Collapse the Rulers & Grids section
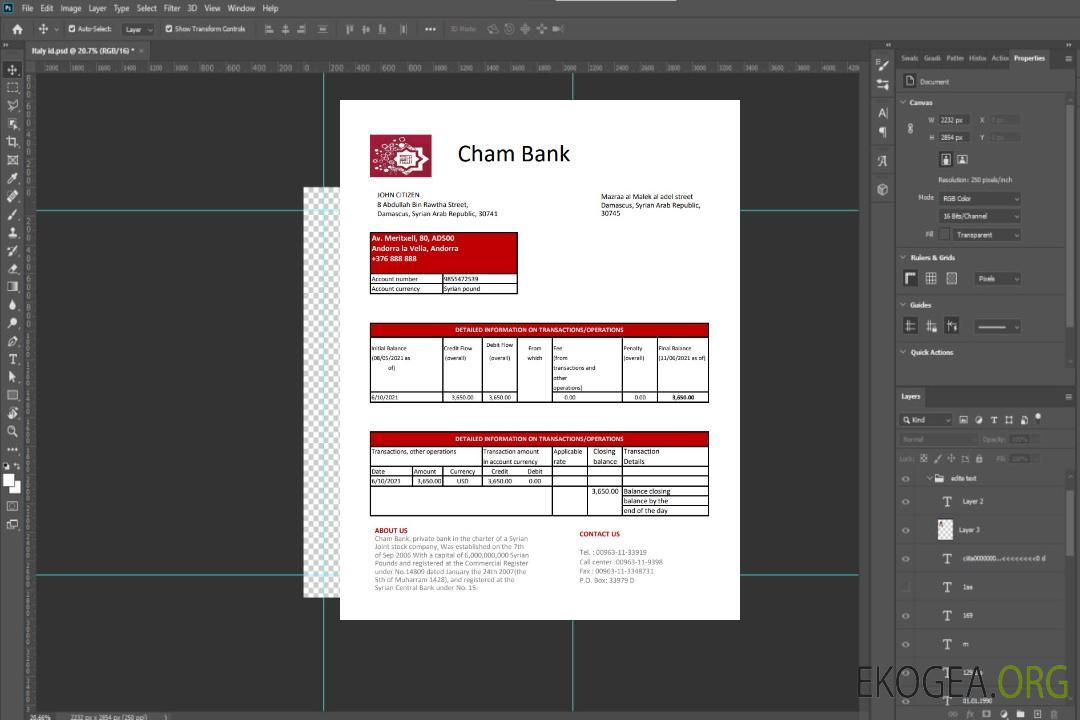Image resolution: width=1080 pixels, height=720 pixels. point(904,257)
